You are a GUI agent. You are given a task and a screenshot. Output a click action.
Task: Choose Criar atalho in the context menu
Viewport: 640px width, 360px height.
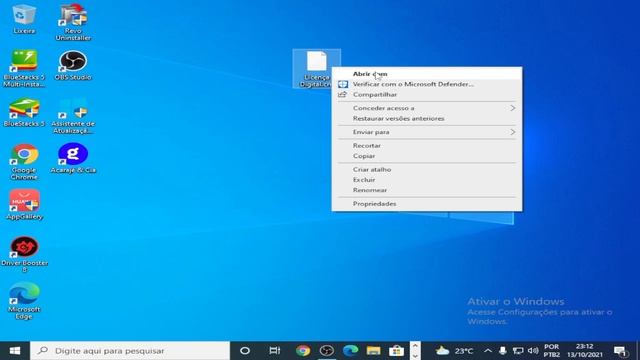tap(427, 169)
